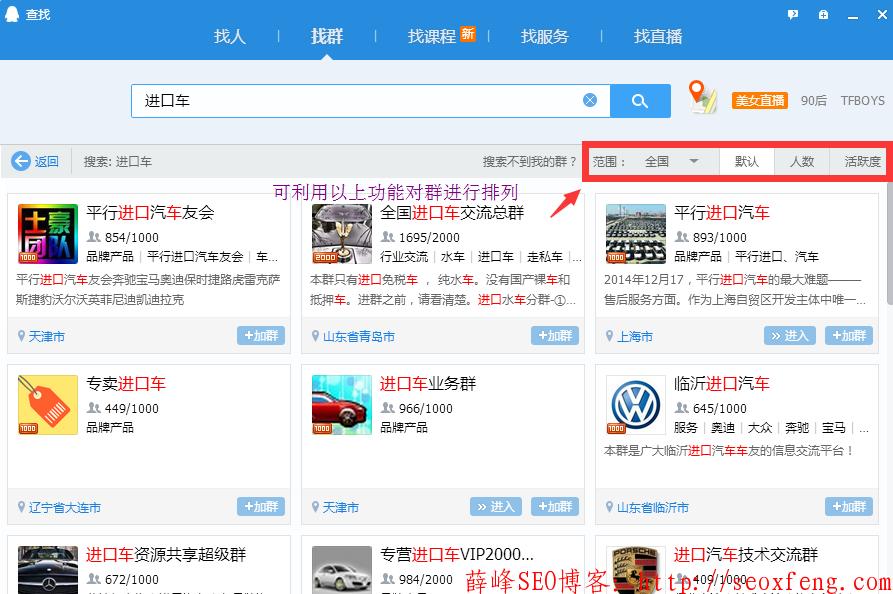The image size is (893, 594).
Task: Switch to the 找人 tab
Action: pos(229,36)
